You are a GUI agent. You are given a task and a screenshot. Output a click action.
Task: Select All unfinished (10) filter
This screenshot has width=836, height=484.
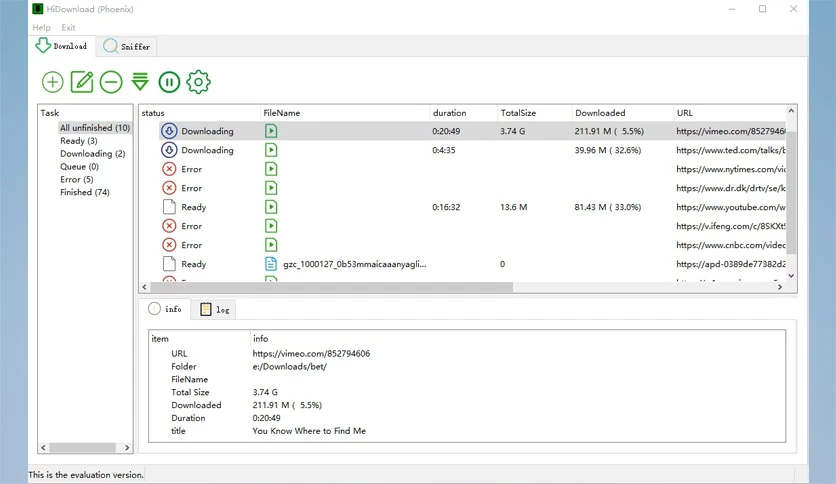[x=95, y=128]
